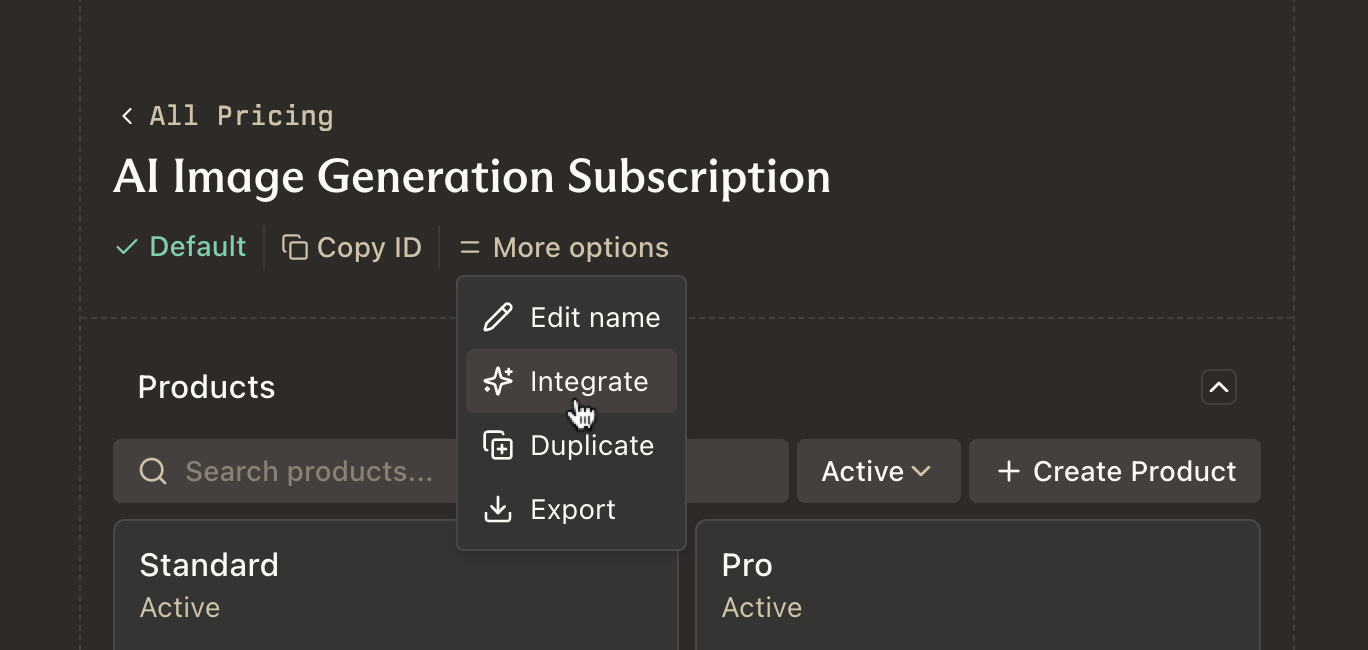The width and height of the screenshot is (1368, 650).
Task: Select Integrate from the options menu
Action: pos(589,381)
